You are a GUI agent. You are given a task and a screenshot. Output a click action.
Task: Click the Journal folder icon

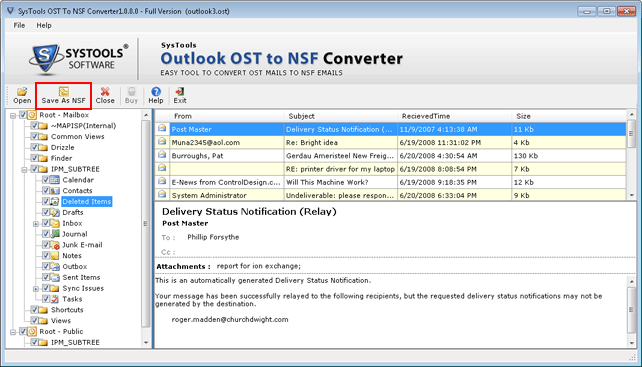55,234
